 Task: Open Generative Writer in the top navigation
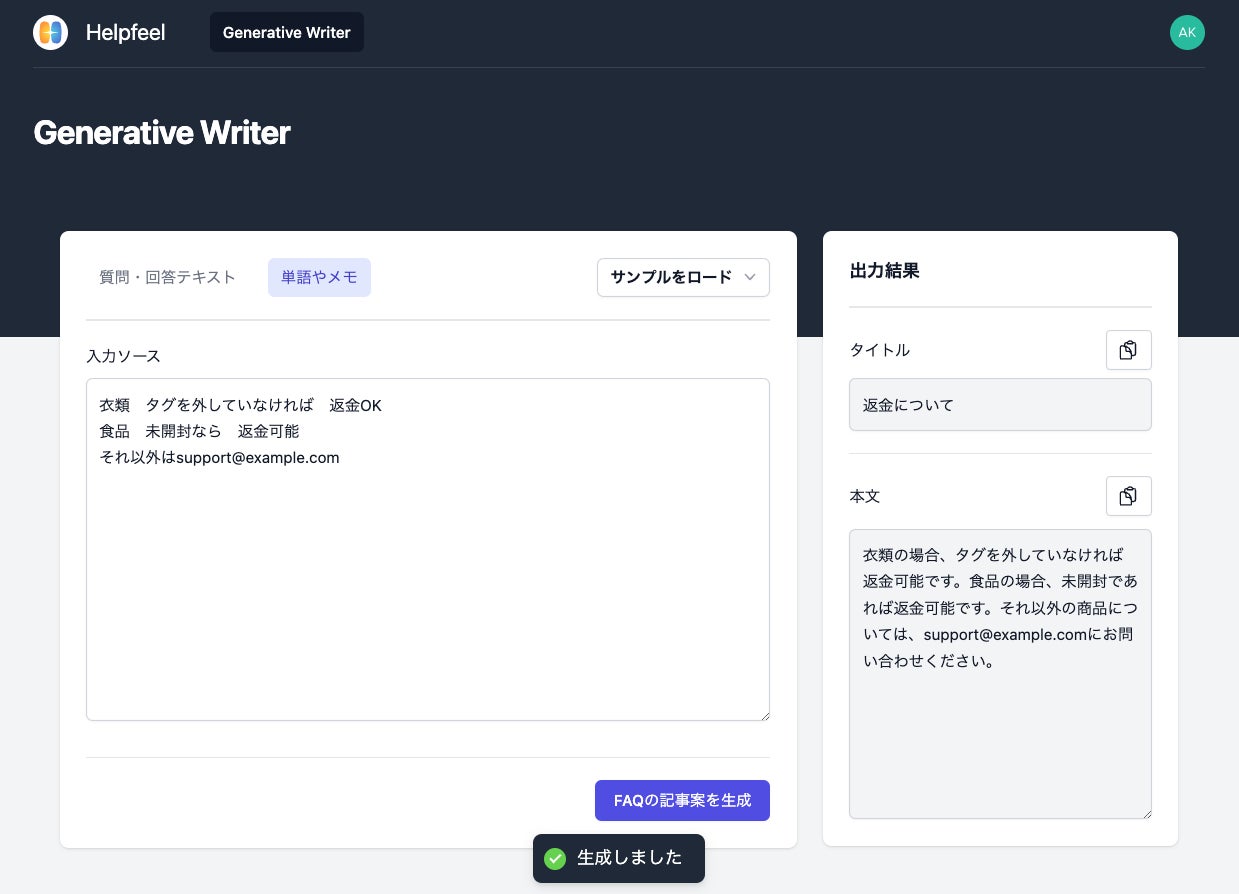point(287,32)
